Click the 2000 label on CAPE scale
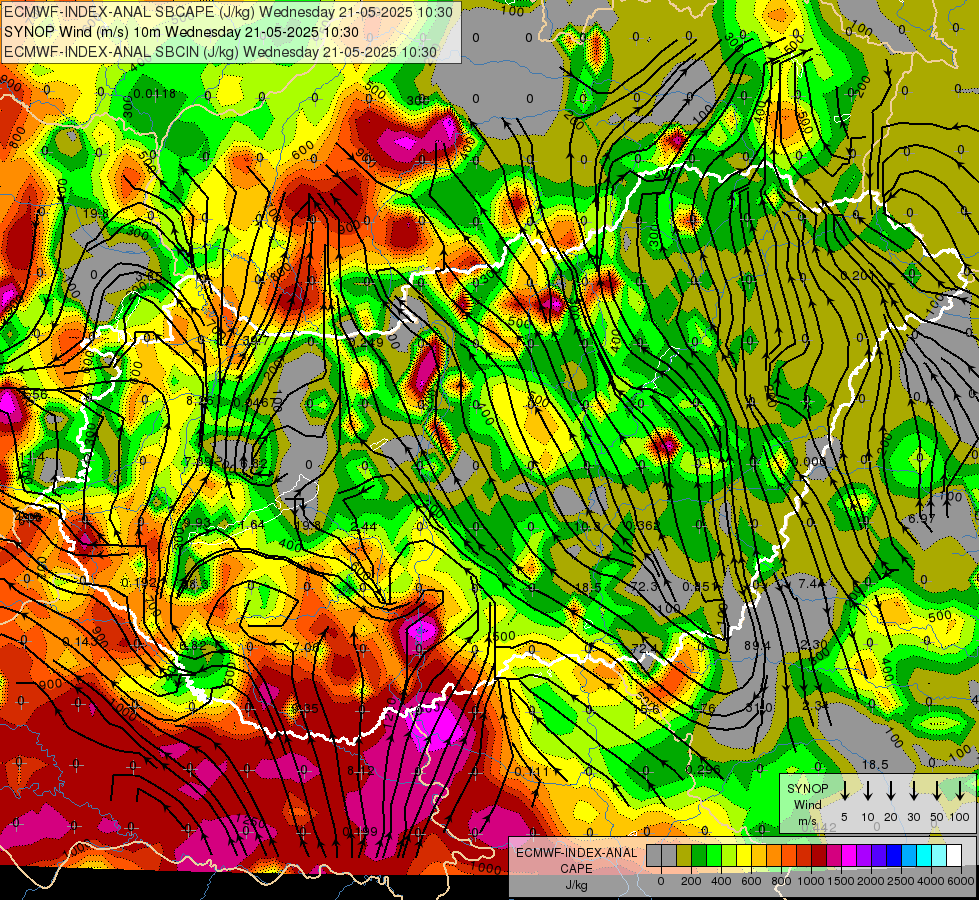979x900 pixels. (871, 881)
